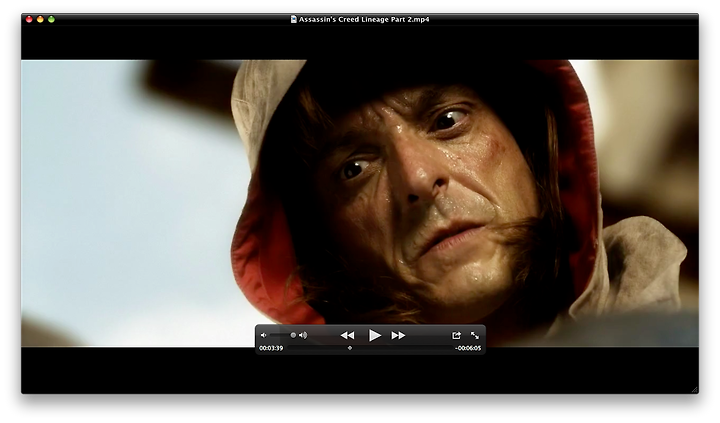Click the elapsed time 00:03:39

[x=271, y=348]
